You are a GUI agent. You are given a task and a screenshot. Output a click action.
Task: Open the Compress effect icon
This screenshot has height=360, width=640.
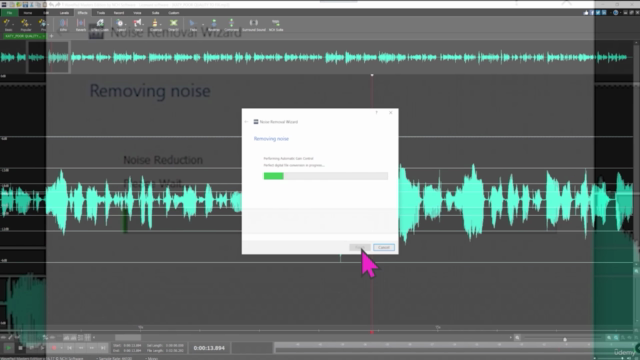(231, 24)
